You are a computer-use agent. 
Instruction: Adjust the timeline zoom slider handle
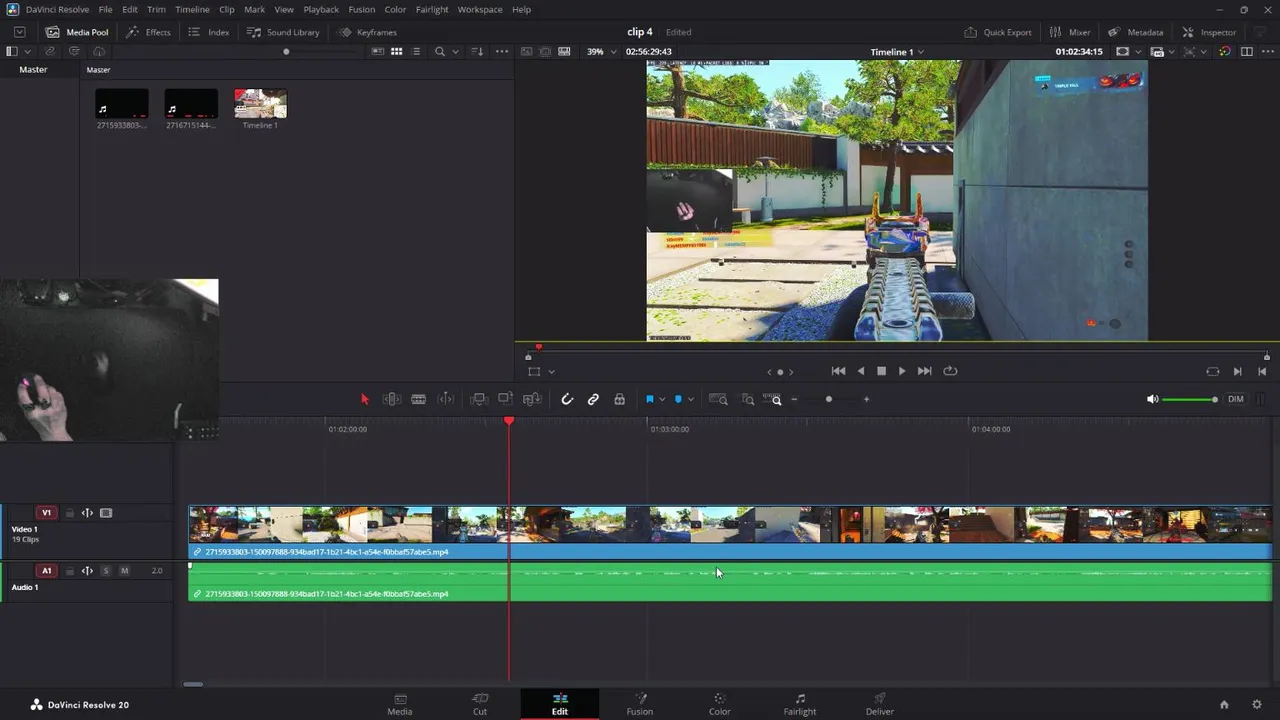click(828, 399)
